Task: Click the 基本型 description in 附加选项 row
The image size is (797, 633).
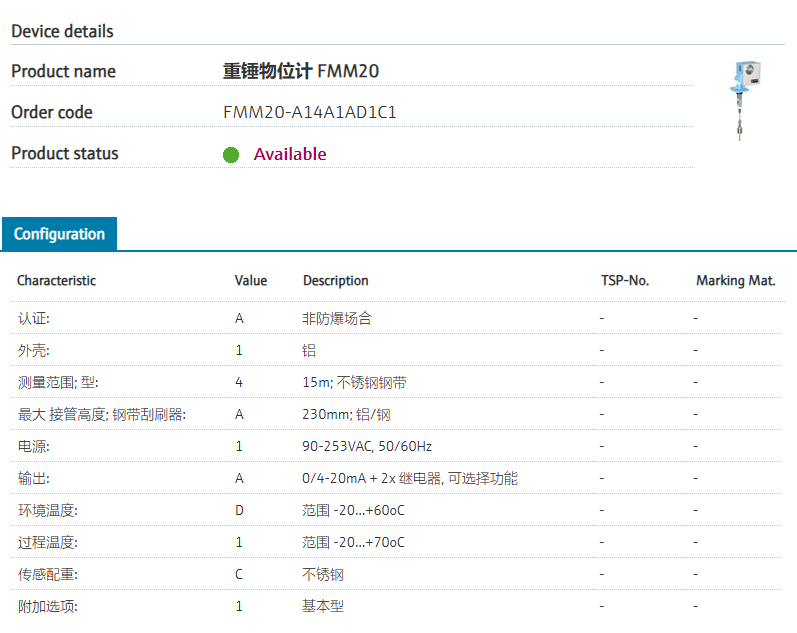Action: coord(323,606)
